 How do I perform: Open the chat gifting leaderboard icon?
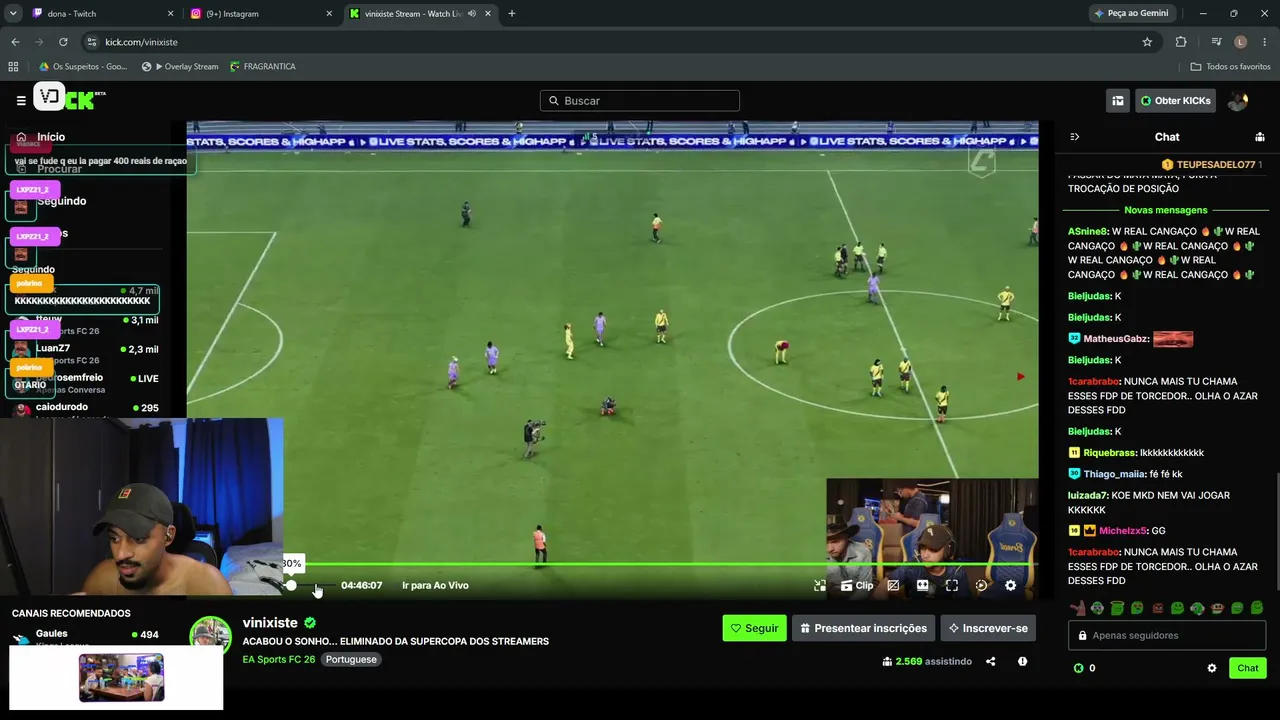click(x=1260, y=137)
